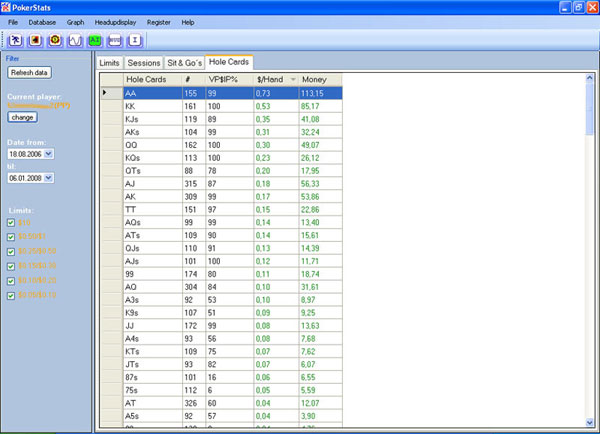Click the $/Hand column sort arrow
The height and width of the screenshot is (434, 600).
293,80
